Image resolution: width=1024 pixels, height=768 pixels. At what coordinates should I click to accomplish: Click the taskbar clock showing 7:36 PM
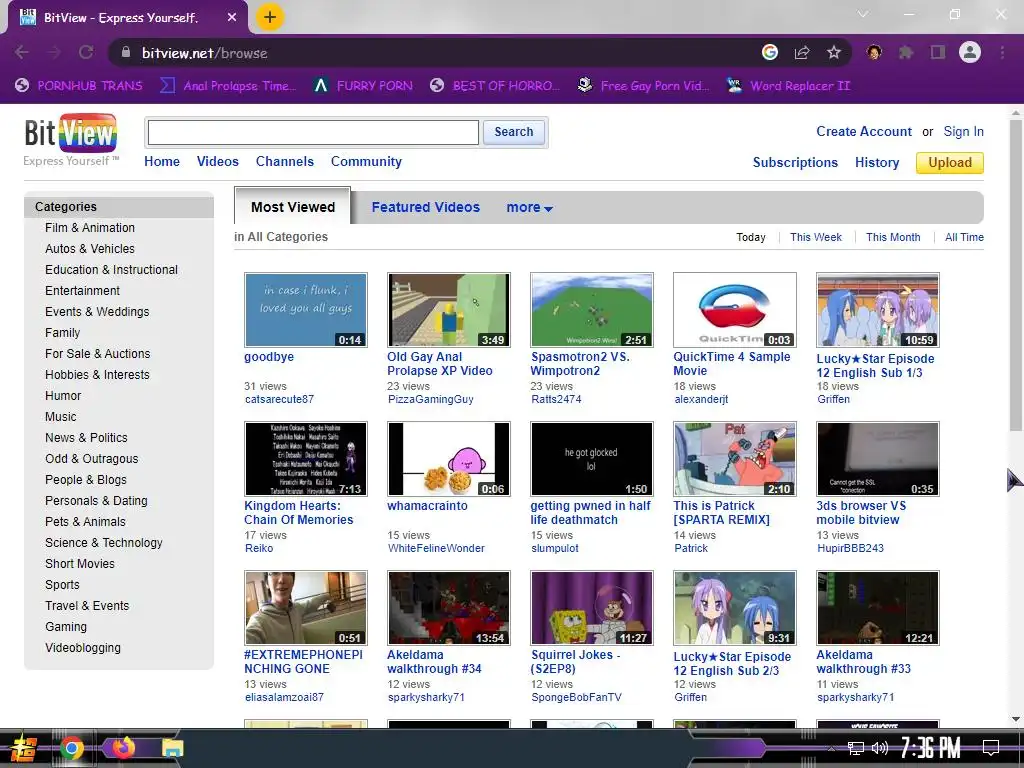(x=931, y=748)
